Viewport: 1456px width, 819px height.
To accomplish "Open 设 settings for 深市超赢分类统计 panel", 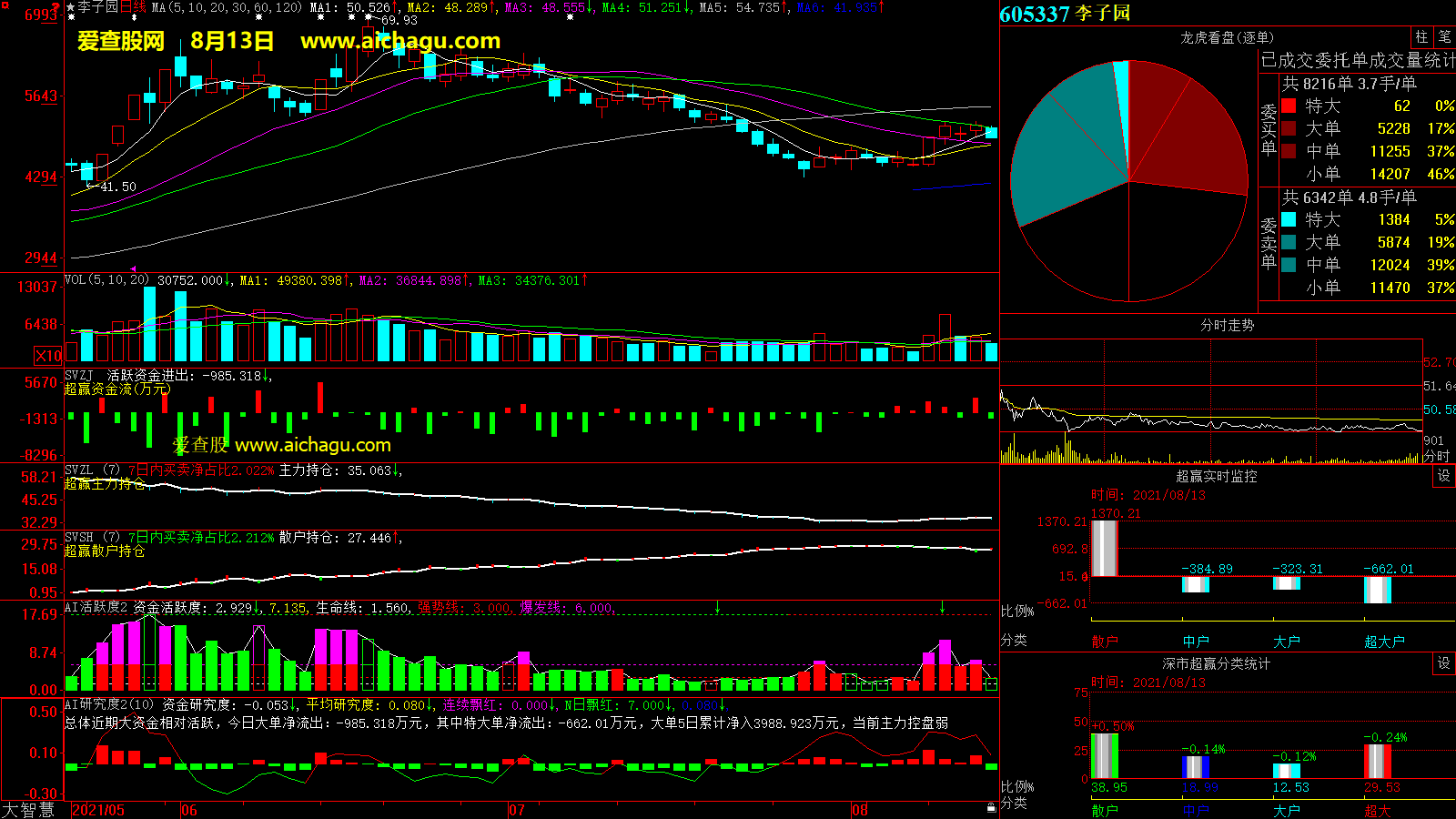I will (x=1443, y=663).
